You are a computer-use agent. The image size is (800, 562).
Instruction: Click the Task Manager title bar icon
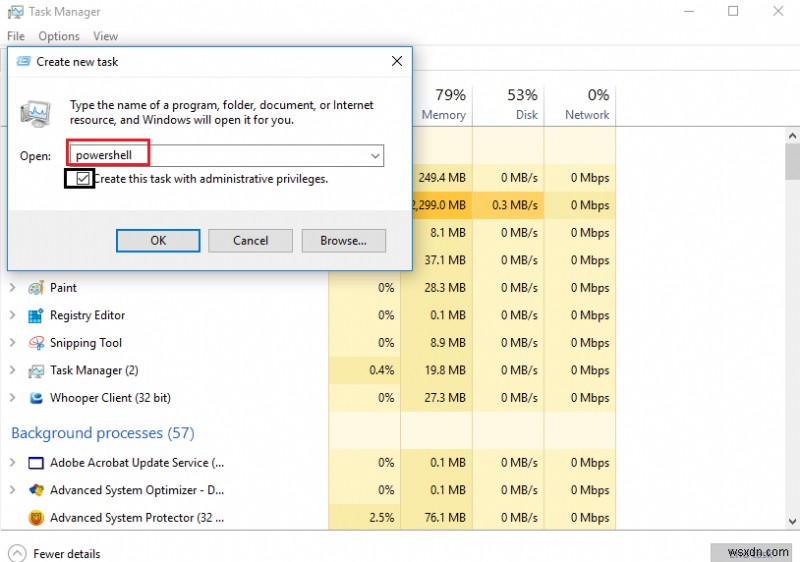pyautogui.click(x=15, y=12)
